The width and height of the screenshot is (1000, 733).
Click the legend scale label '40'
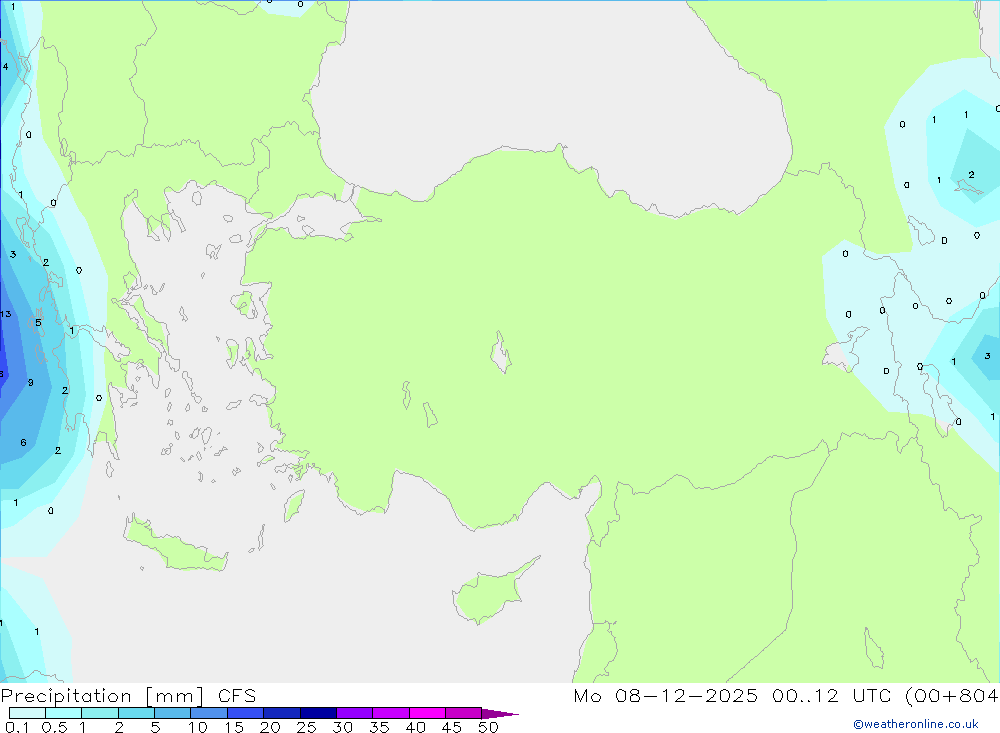click(416, 727)
